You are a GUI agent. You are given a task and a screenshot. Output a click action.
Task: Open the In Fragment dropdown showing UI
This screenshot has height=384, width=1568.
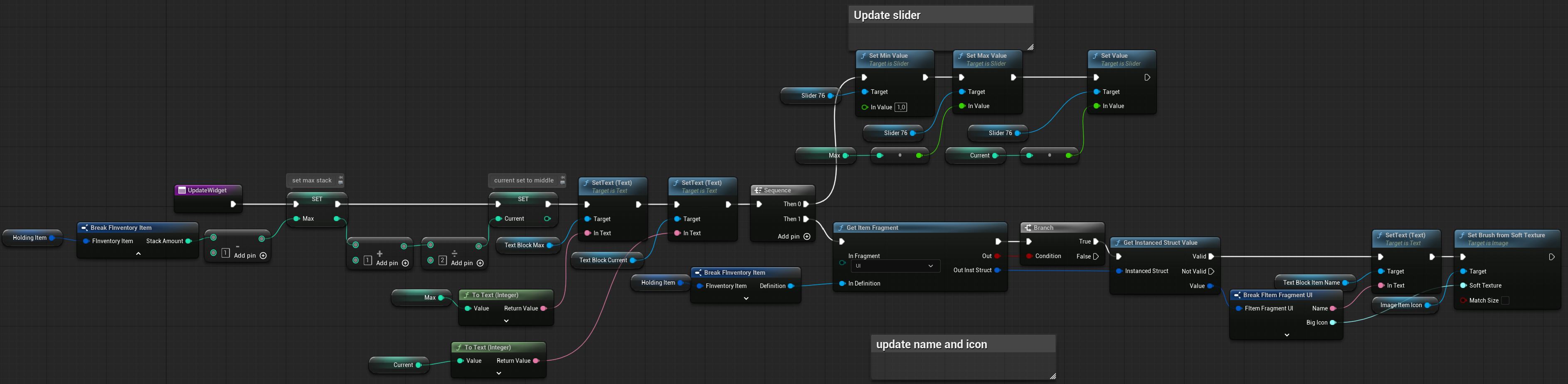click(x=894, y=266)
